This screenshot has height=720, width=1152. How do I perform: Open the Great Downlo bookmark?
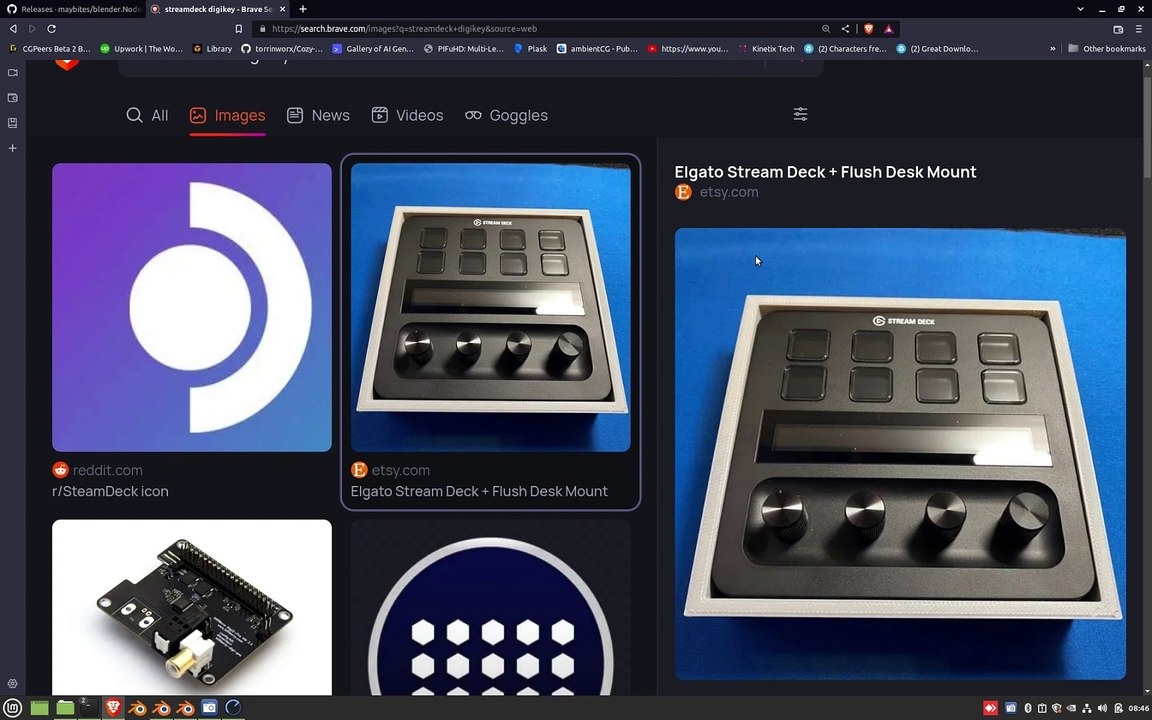937,48
